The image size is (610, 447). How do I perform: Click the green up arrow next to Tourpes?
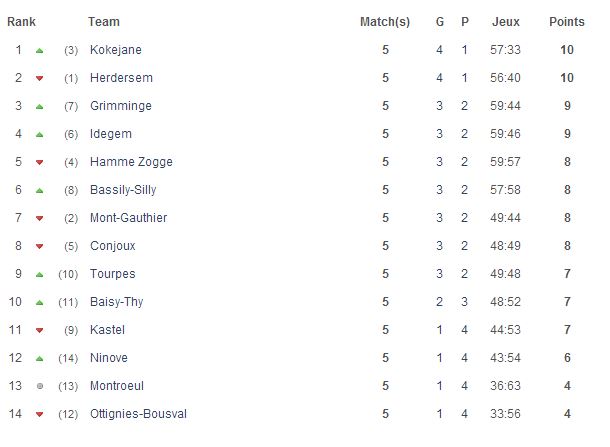[x=39, y=275]
